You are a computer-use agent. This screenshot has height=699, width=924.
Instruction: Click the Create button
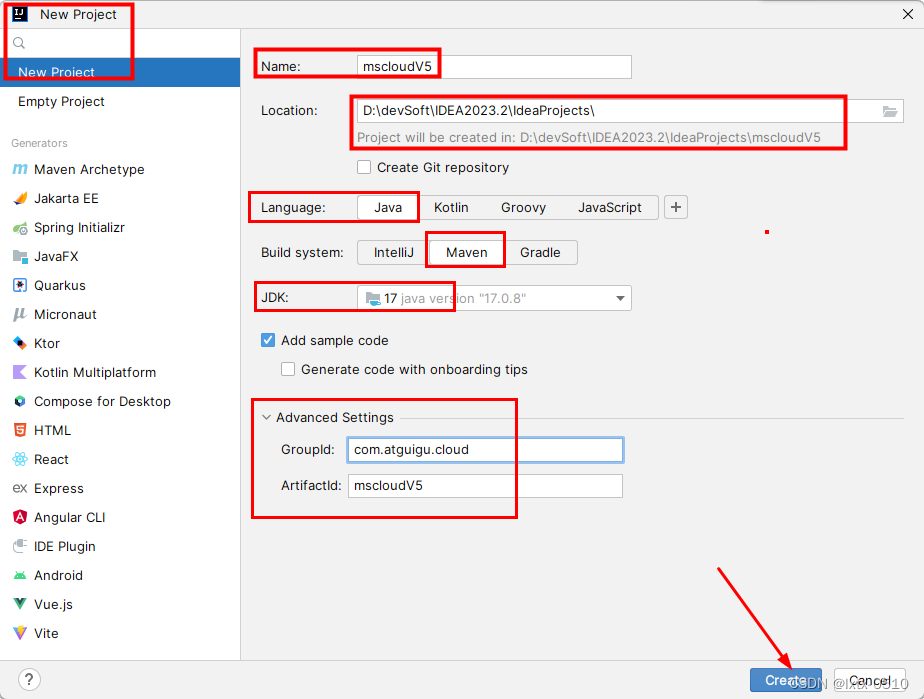785,680
